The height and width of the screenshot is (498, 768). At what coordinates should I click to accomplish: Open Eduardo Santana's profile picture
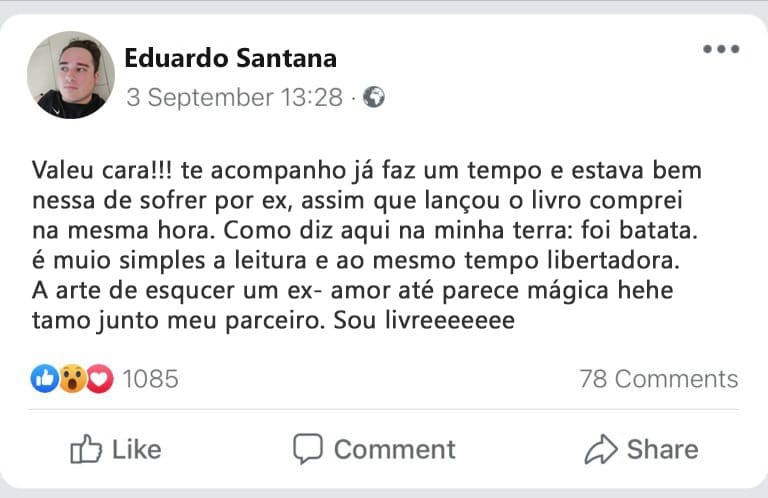click(x=70, y=75)
